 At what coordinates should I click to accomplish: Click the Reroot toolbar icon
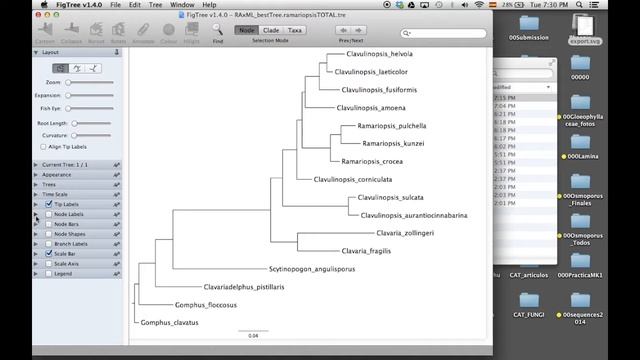pos(96,30)
